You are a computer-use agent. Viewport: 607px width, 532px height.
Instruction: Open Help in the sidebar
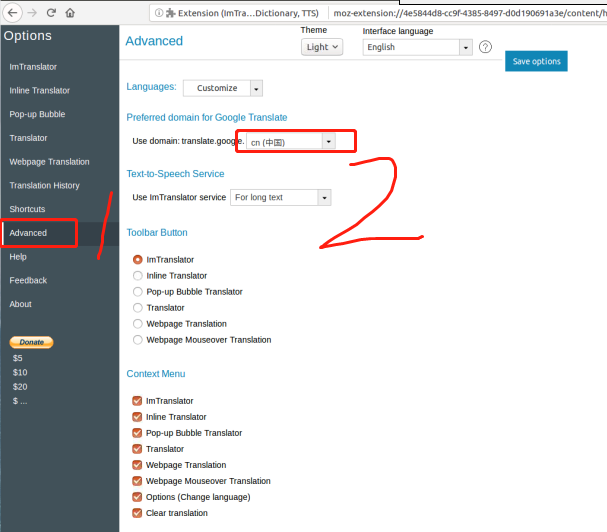pyautogui.click(x=18, y=257)
